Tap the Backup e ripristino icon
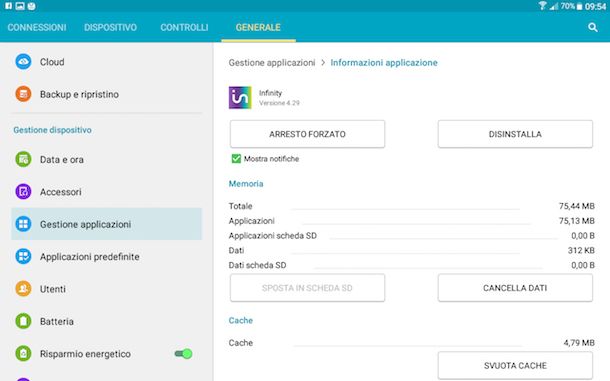Viewport: 610px width, 381px height. (x=23, y=94)
